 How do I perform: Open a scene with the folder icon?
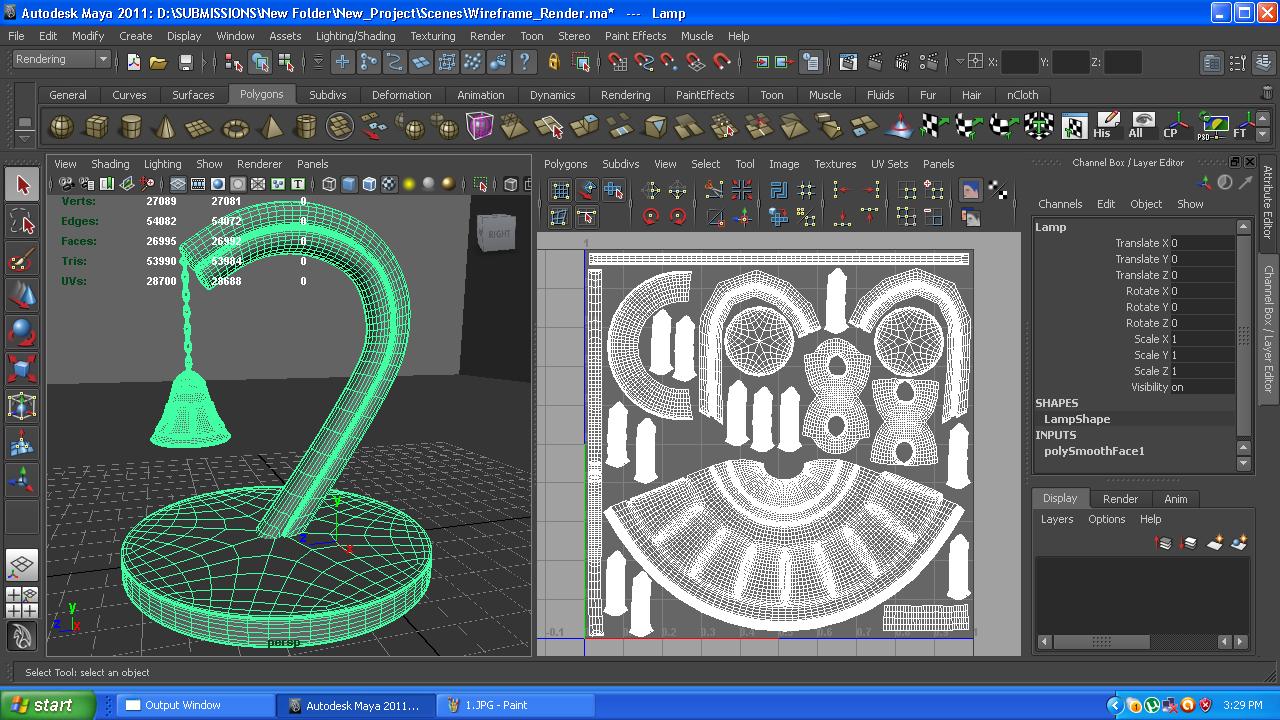point(158,62)
